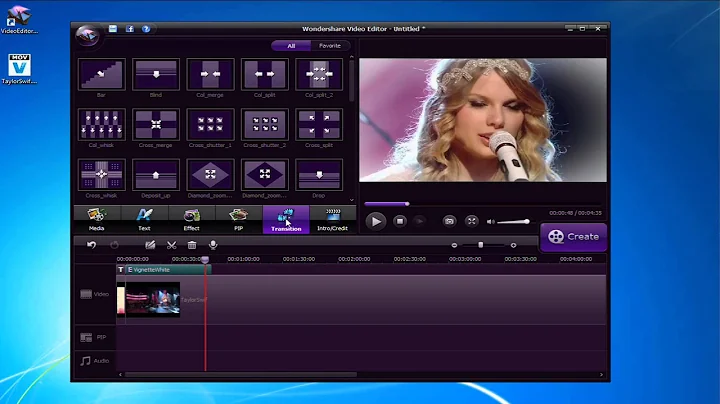Select the Blind transition thumbnail
Screen dimensions: 720x404
(156, 74)
